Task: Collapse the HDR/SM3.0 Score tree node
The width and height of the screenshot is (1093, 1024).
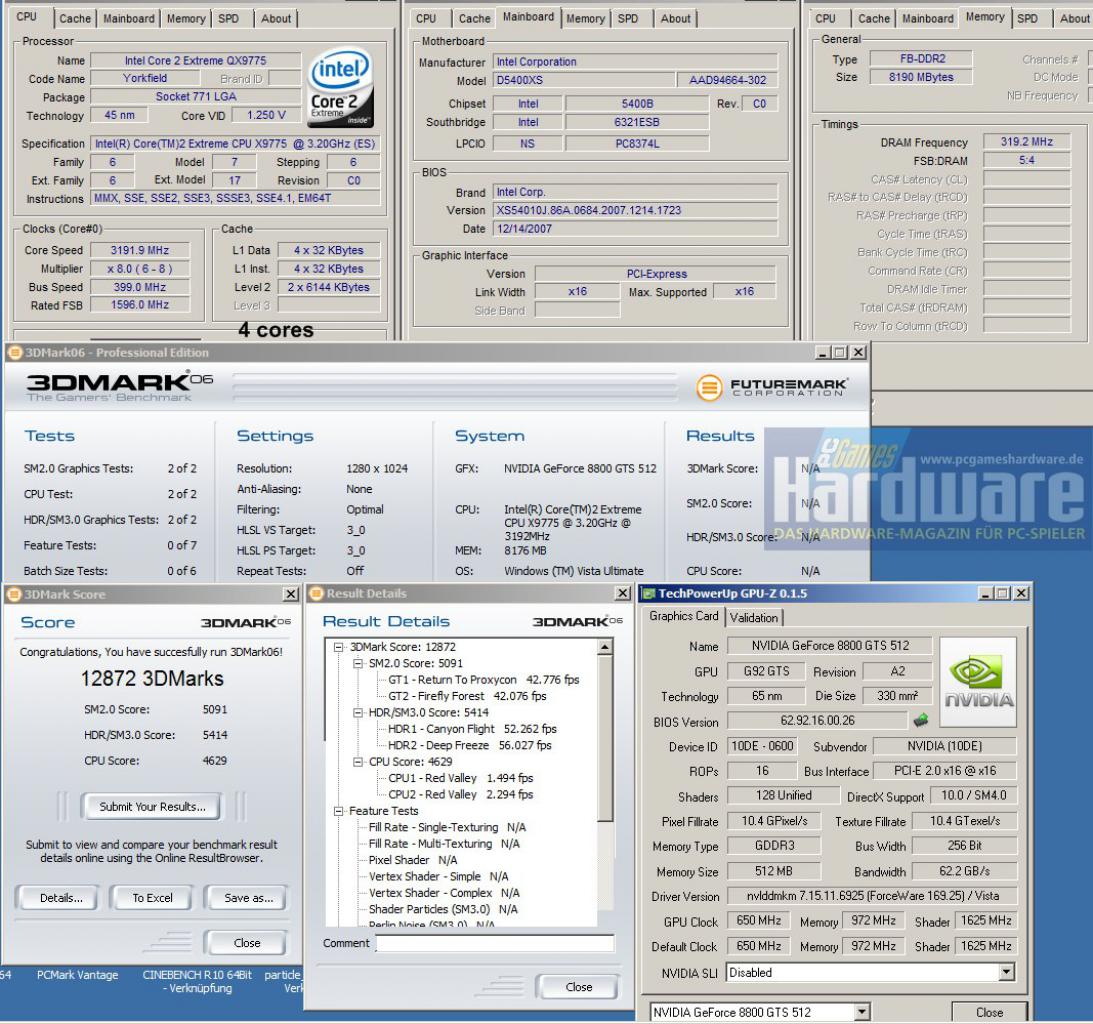Action: [x=358, y=712]
